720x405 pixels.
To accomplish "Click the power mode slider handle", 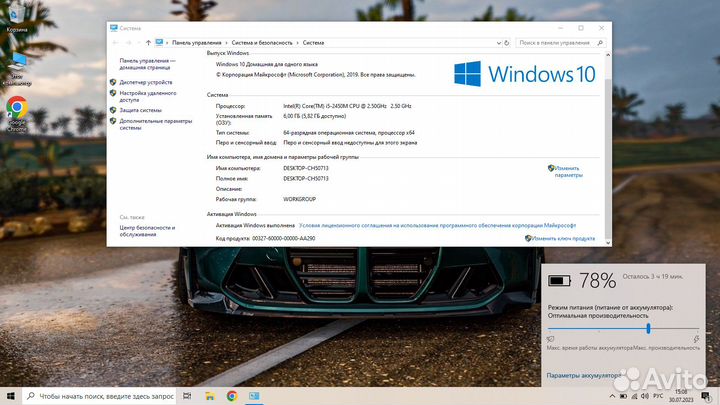I will pyautogui.click(x=648, y=328).
